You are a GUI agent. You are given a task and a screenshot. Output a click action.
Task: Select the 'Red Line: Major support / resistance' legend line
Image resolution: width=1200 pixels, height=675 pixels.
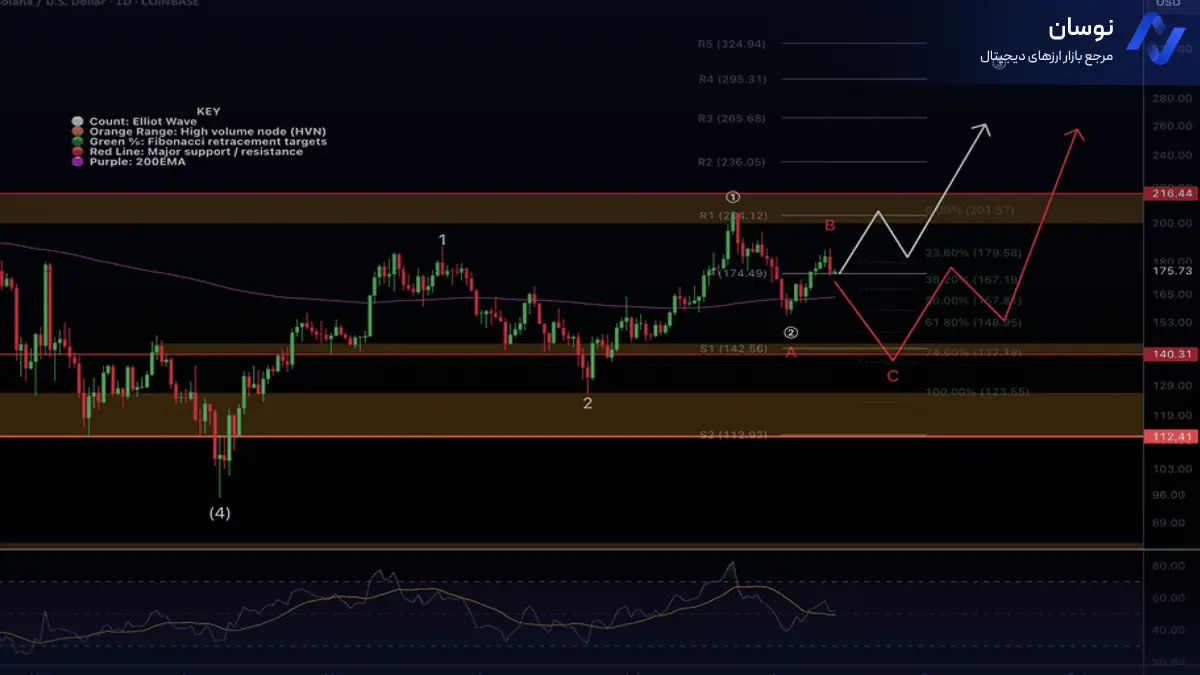[x=196, y=152]
